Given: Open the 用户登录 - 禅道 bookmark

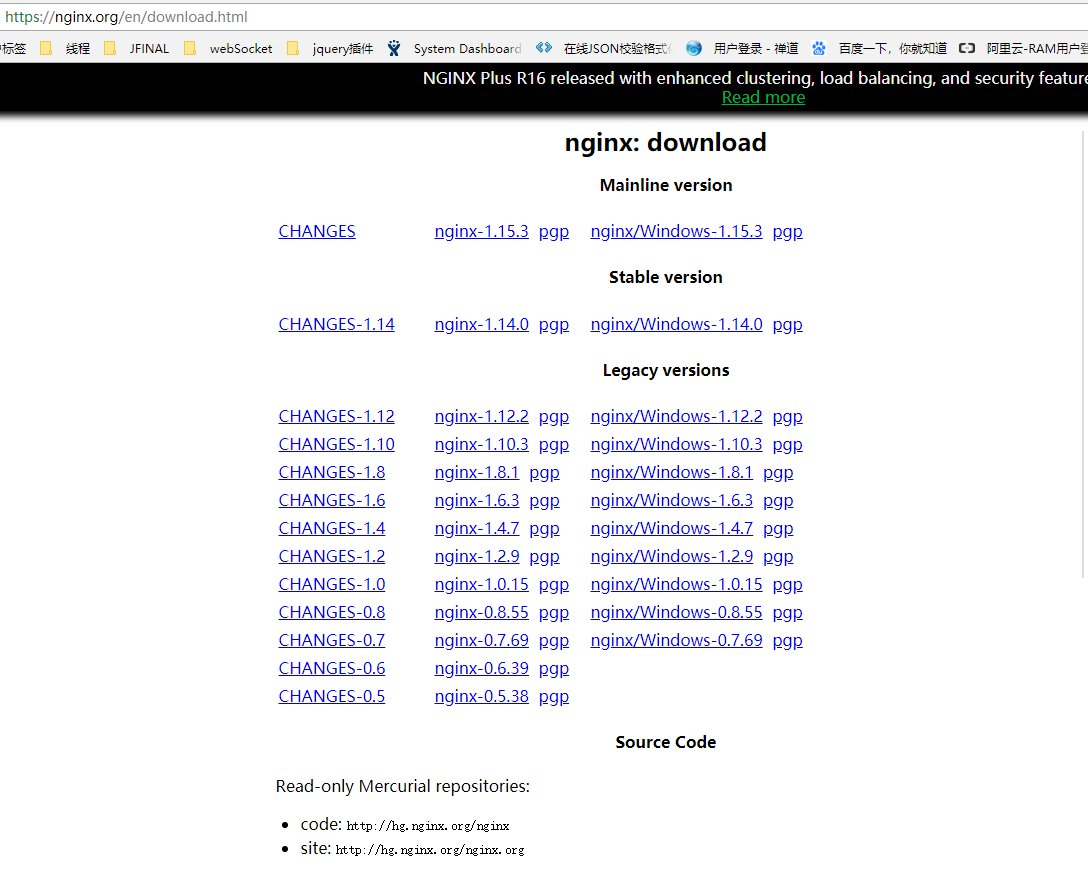Looking at the screenshot, I should coord(742,49).
